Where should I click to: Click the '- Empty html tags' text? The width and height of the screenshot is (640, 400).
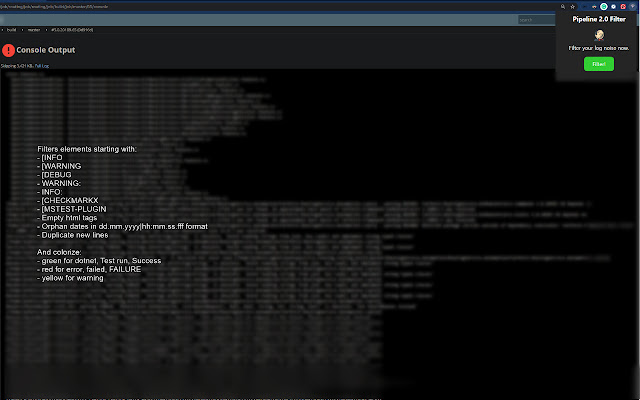(67, 218)
